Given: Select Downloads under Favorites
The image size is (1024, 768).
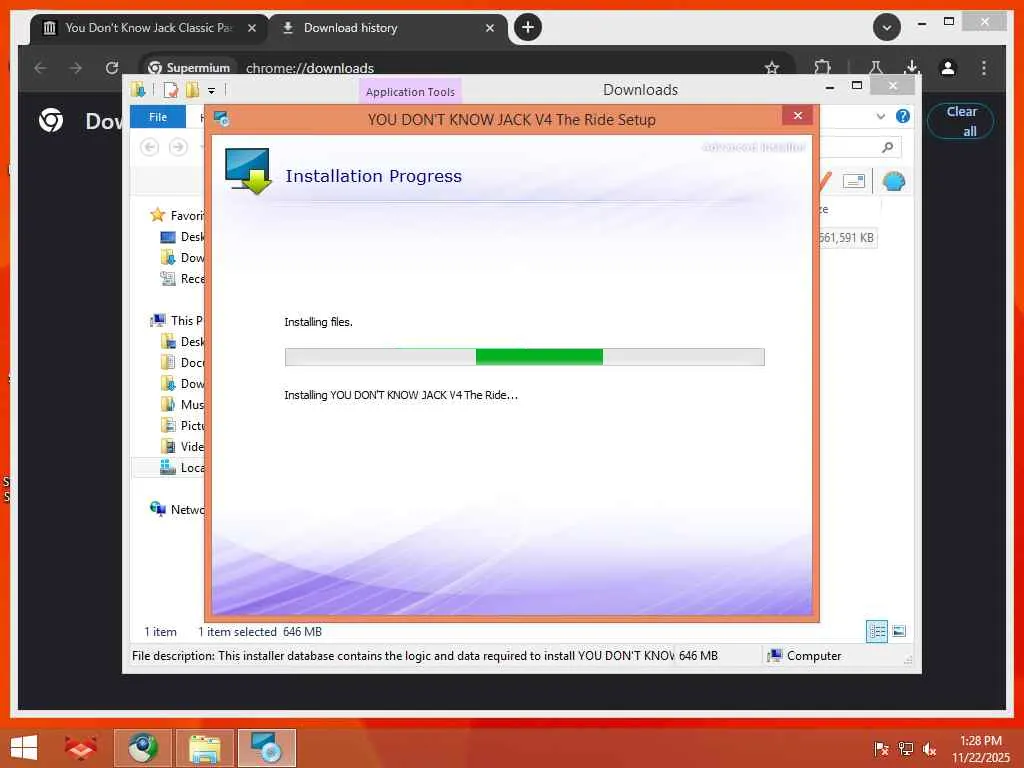Looking at the screenshot, I should pyautogui.click(x=182, y=257).
